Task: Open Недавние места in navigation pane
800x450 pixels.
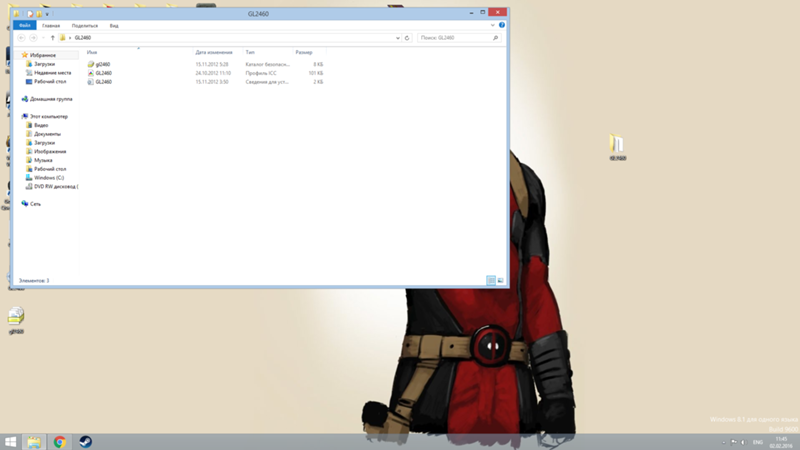Action: 53,73
